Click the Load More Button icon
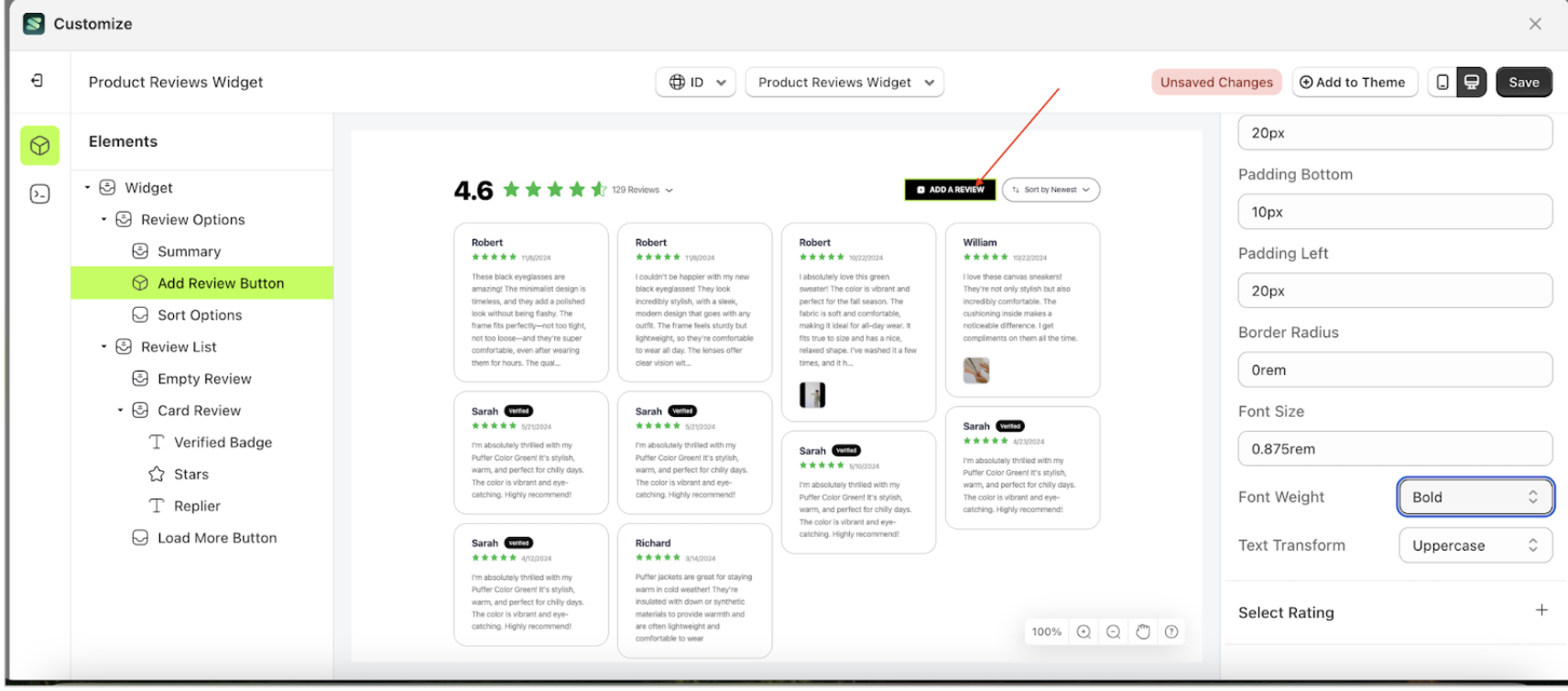1568x691 pixels. click(x=140, y=537)
